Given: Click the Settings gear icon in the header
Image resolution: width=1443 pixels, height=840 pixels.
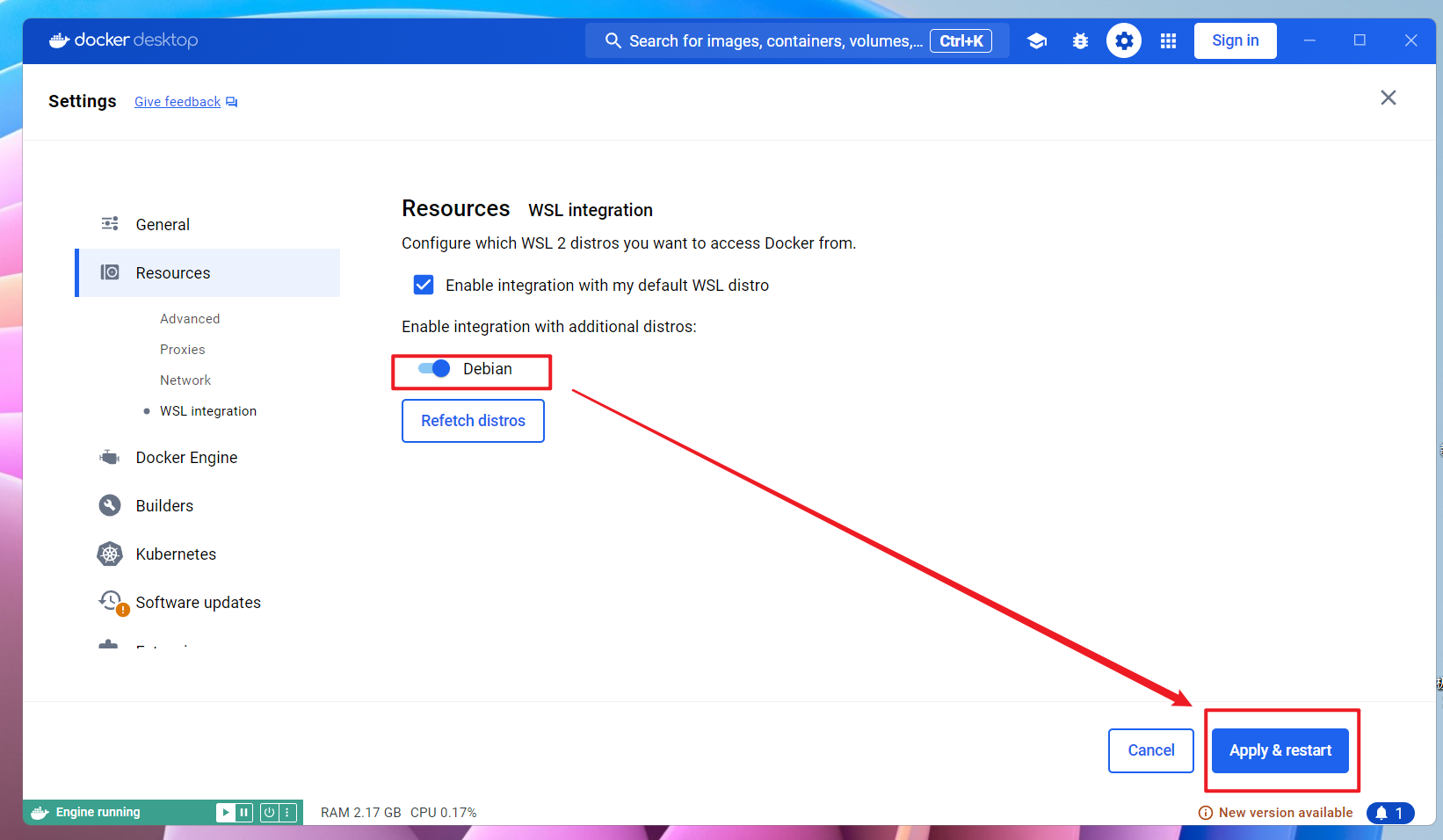Looking at the screenshot, I should (x=1124, y=40).
